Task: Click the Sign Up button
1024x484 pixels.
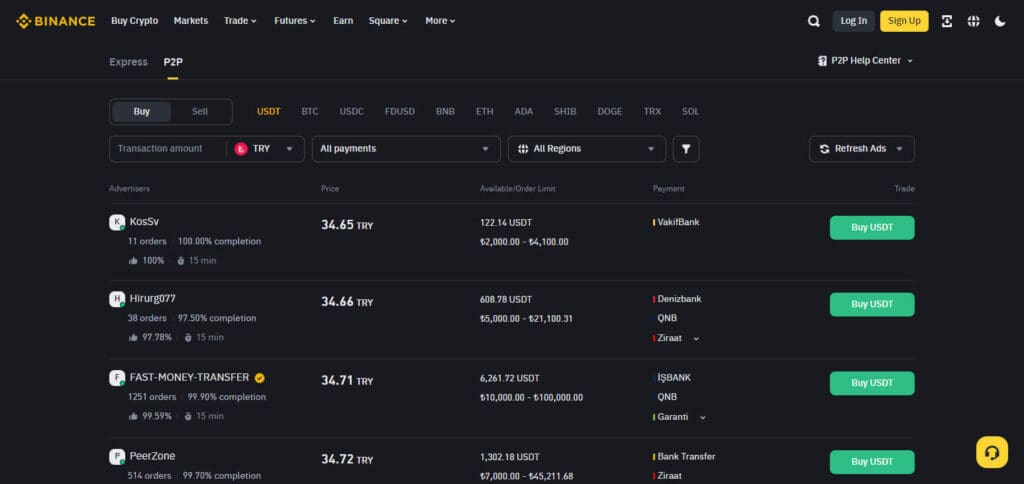Action: pos(904,21)
